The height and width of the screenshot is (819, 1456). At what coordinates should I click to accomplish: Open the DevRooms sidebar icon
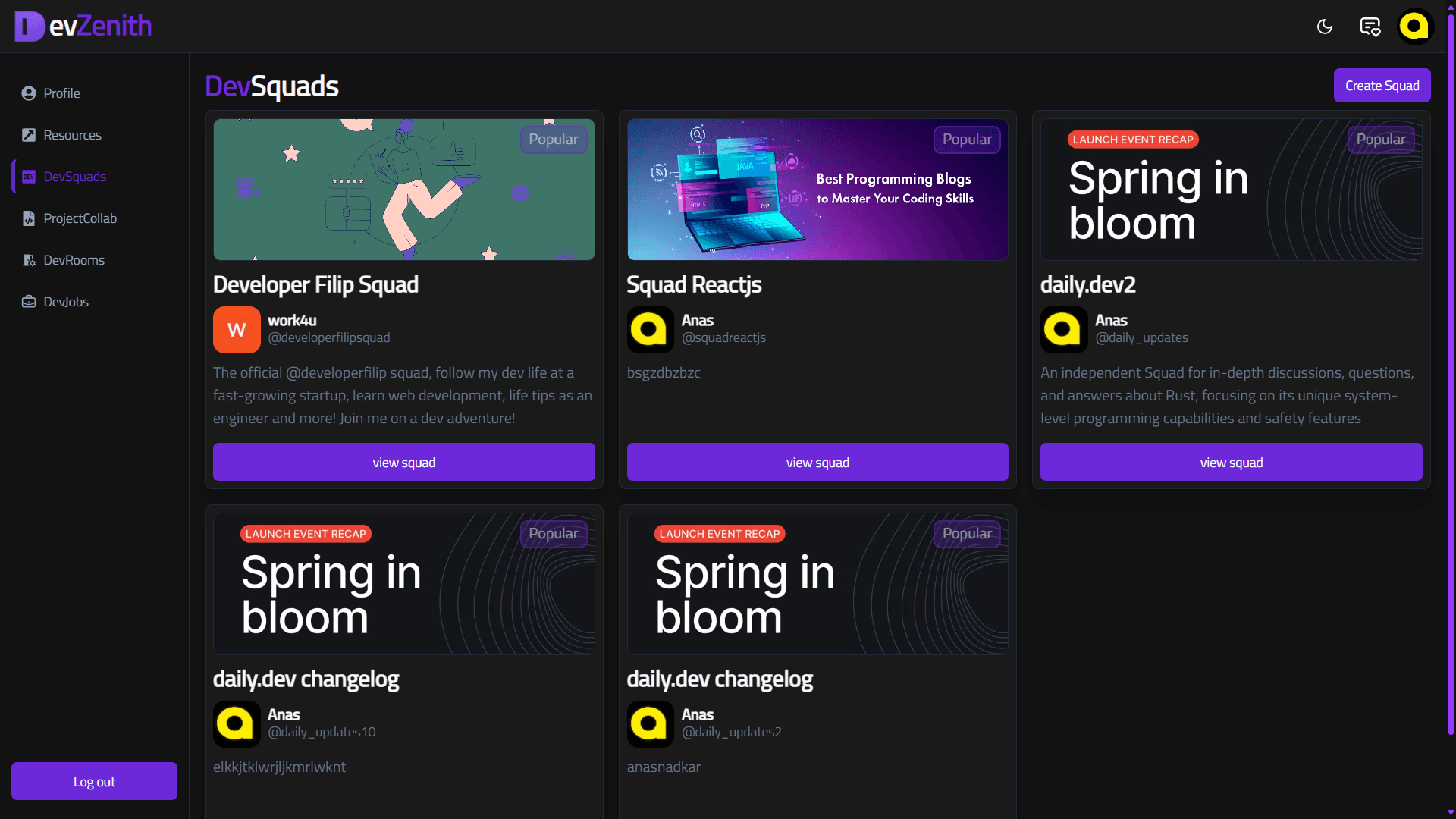[x=29, y=260]
